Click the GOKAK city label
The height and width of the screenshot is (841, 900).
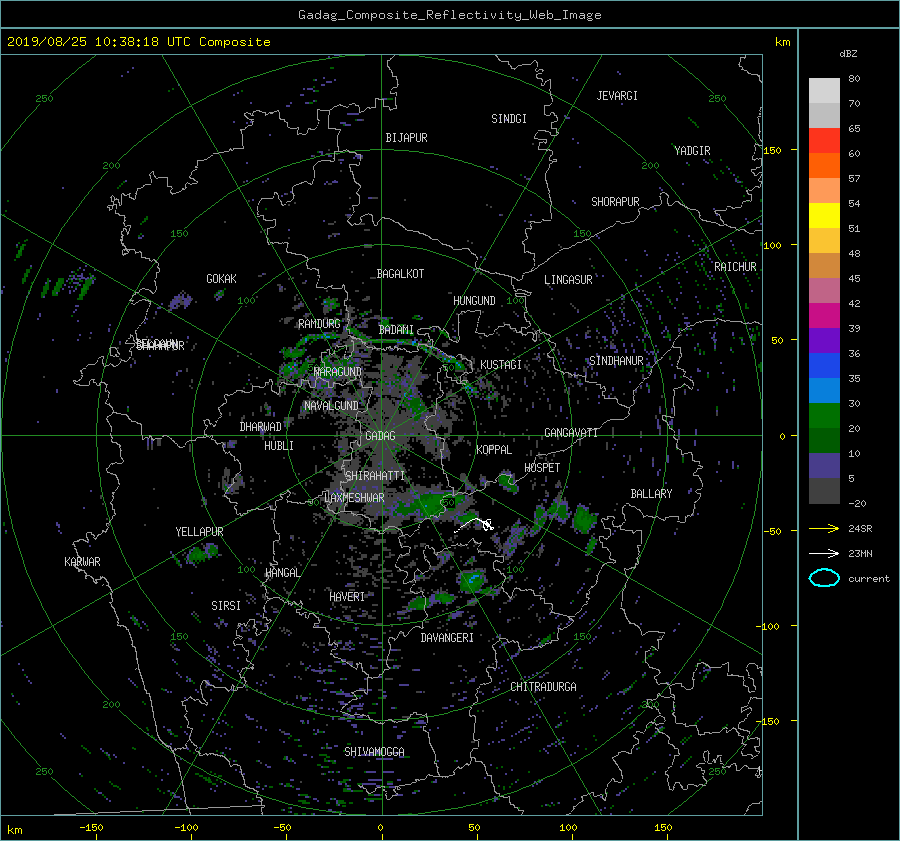(222, 279)
